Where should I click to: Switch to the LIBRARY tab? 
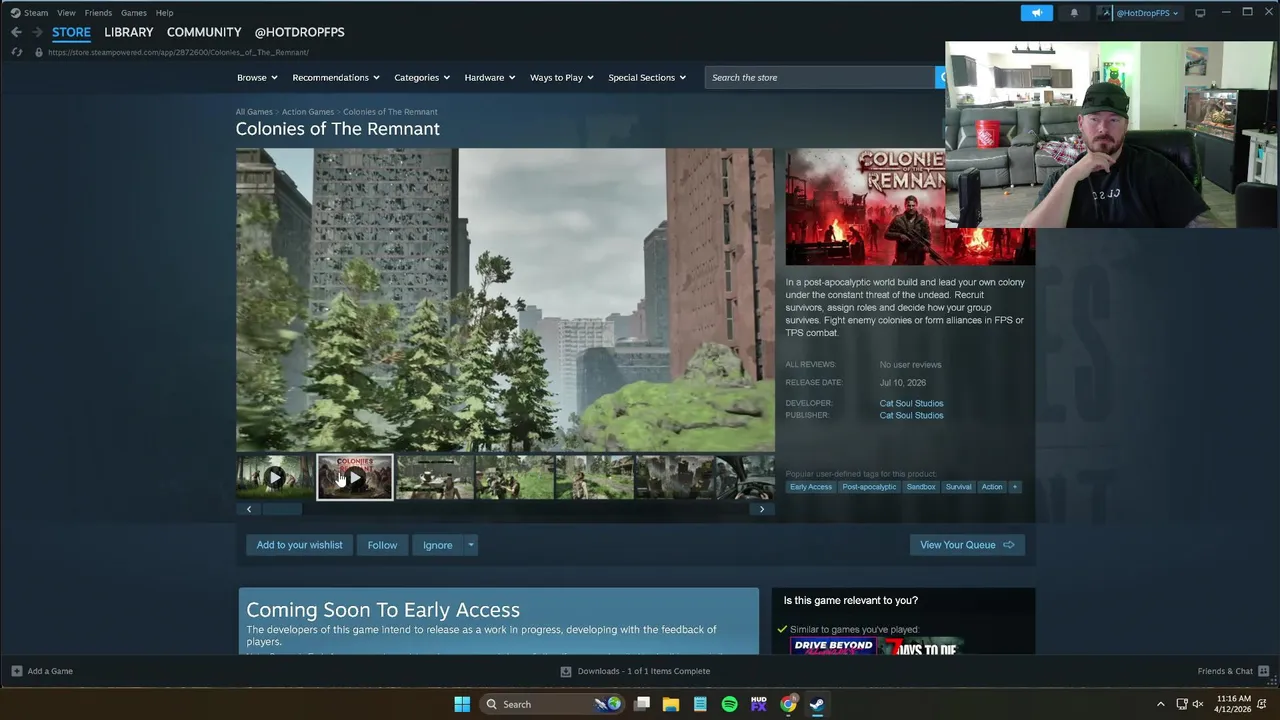[x=129, y=32]
